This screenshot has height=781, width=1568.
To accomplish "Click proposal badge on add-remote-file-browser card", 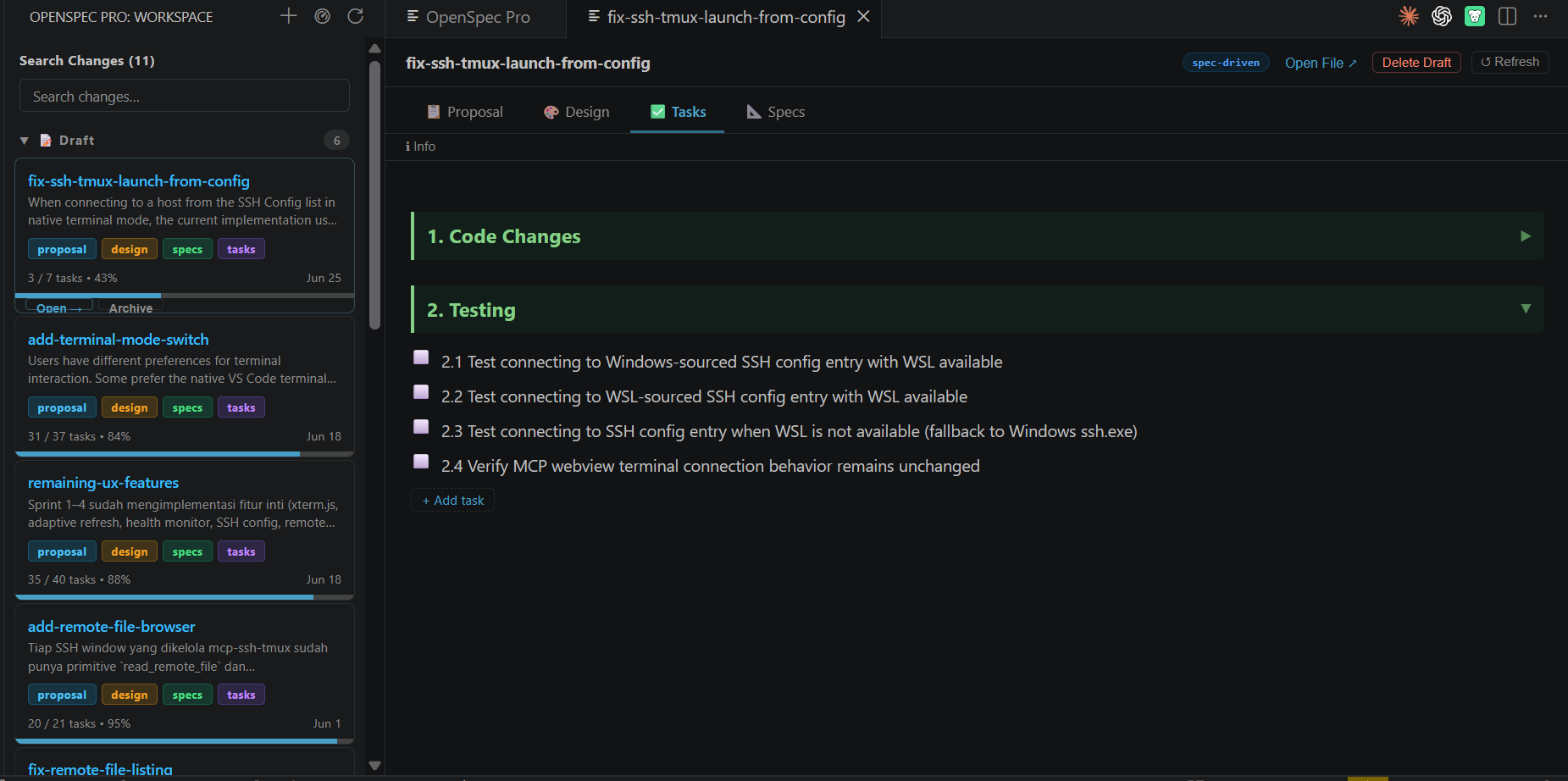I will (62, 695).
